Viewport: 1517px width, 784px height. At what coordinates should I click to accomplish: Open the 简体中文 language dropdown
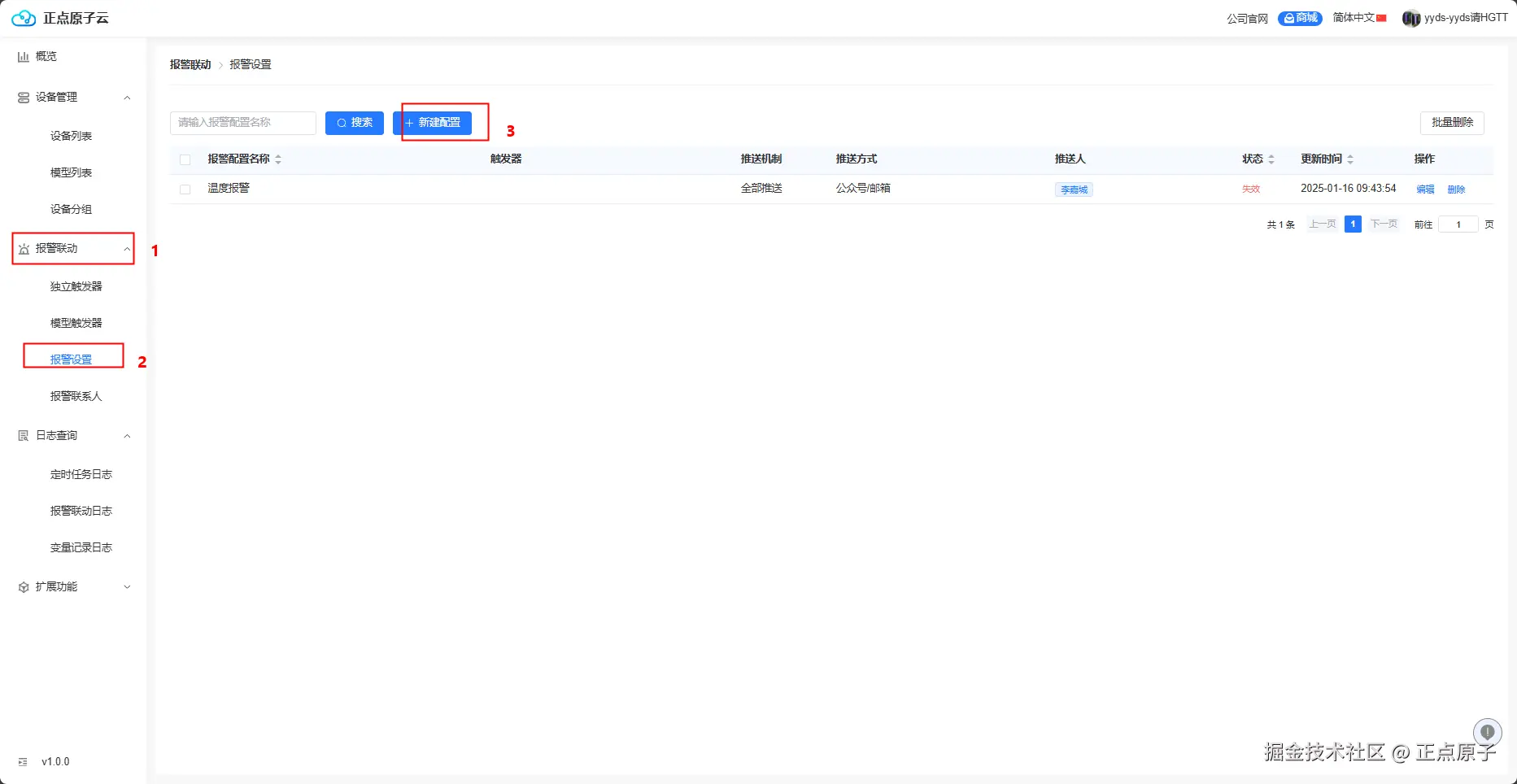[1359, 18]
